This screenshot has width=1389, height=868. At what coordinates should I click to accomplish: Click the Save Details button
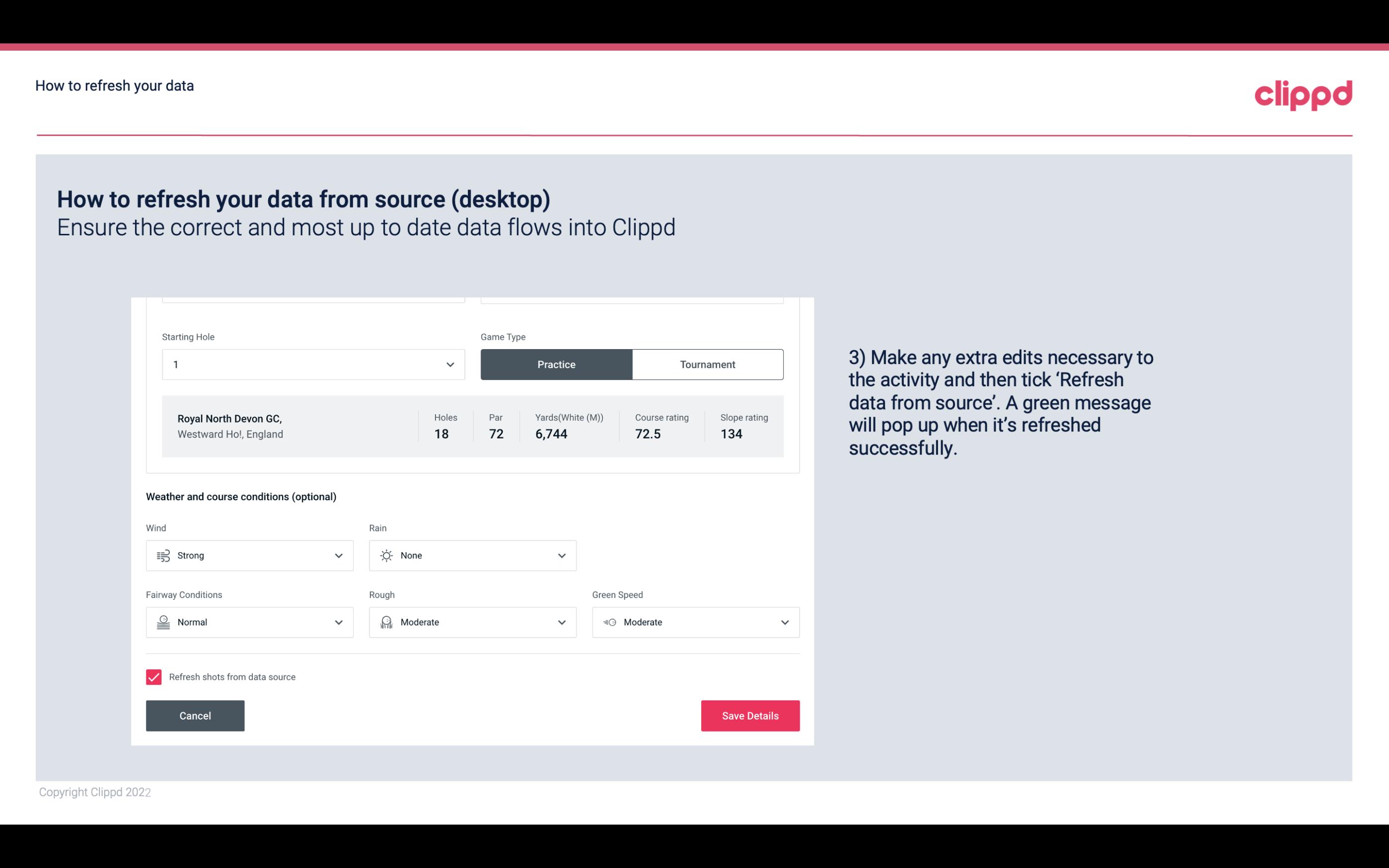(750, 716)
